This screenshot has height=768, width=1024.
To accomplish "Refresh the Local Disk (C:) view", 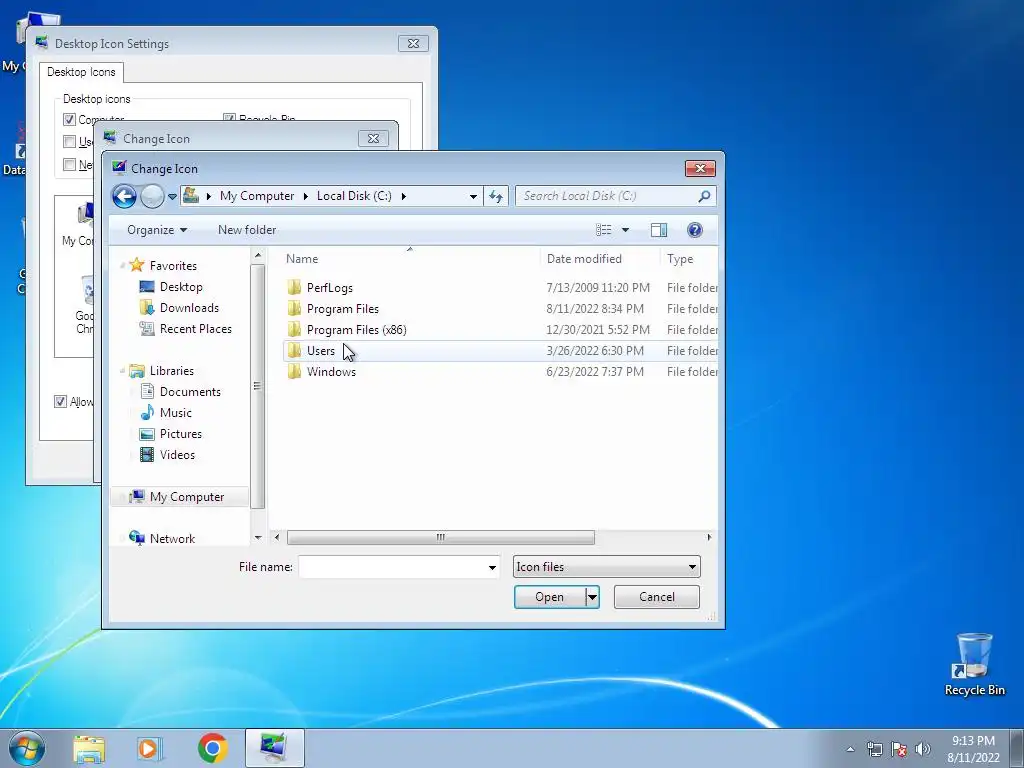I will [x=496, y=196].
